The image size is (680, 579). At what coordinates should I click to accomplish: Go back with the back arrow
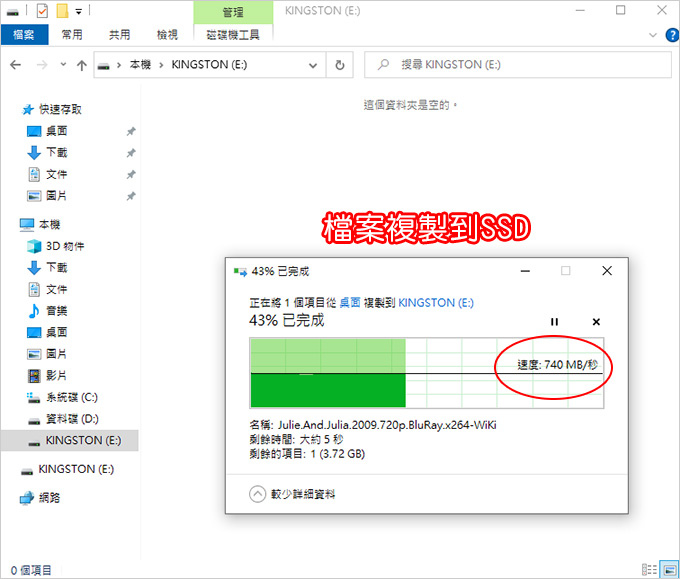coord(16,65)
